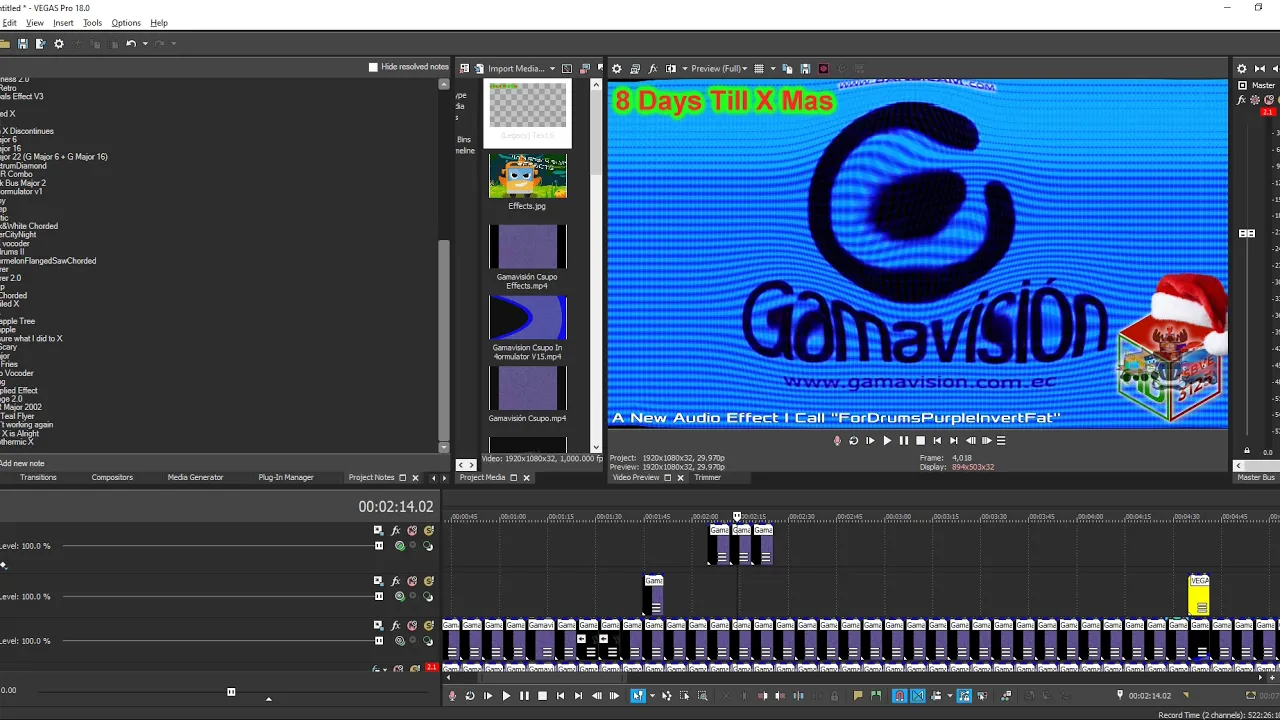Solo the first video track
The width and height of the screenshot is (1280, 720).
pyautogui.click(x=429, y=530)
